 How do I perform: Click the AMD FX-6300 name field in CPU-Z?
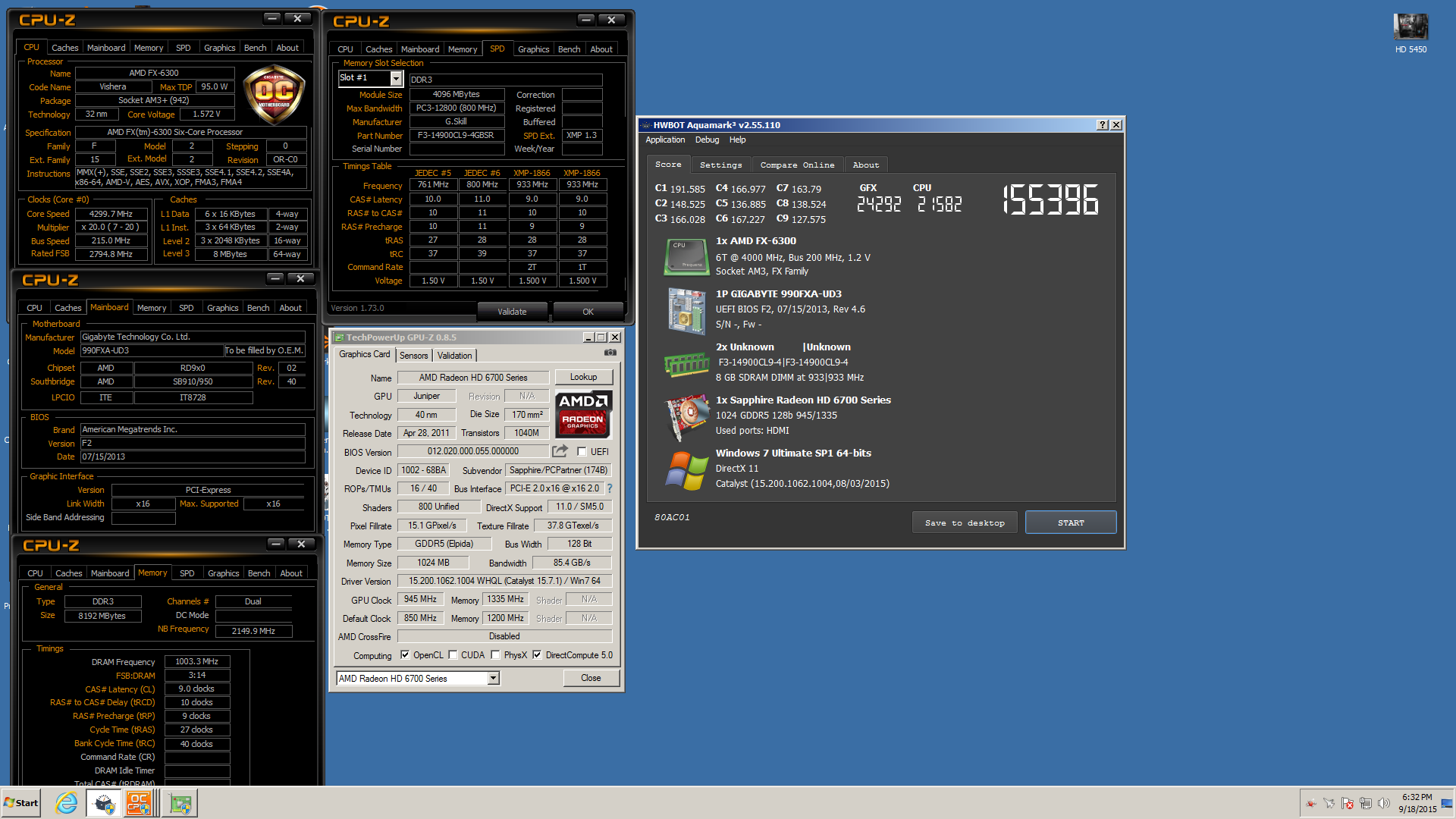click(154, 74)
